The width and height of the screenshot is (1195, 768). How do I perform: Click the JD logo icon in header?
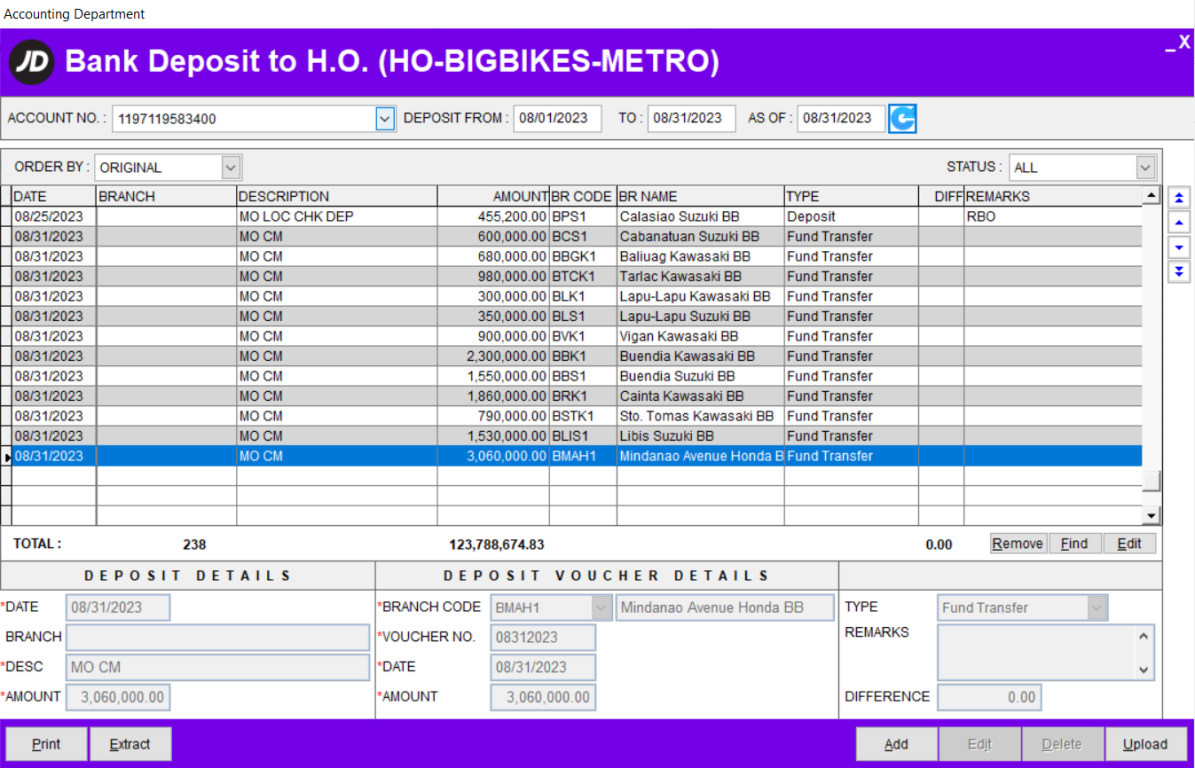[31, 62]
